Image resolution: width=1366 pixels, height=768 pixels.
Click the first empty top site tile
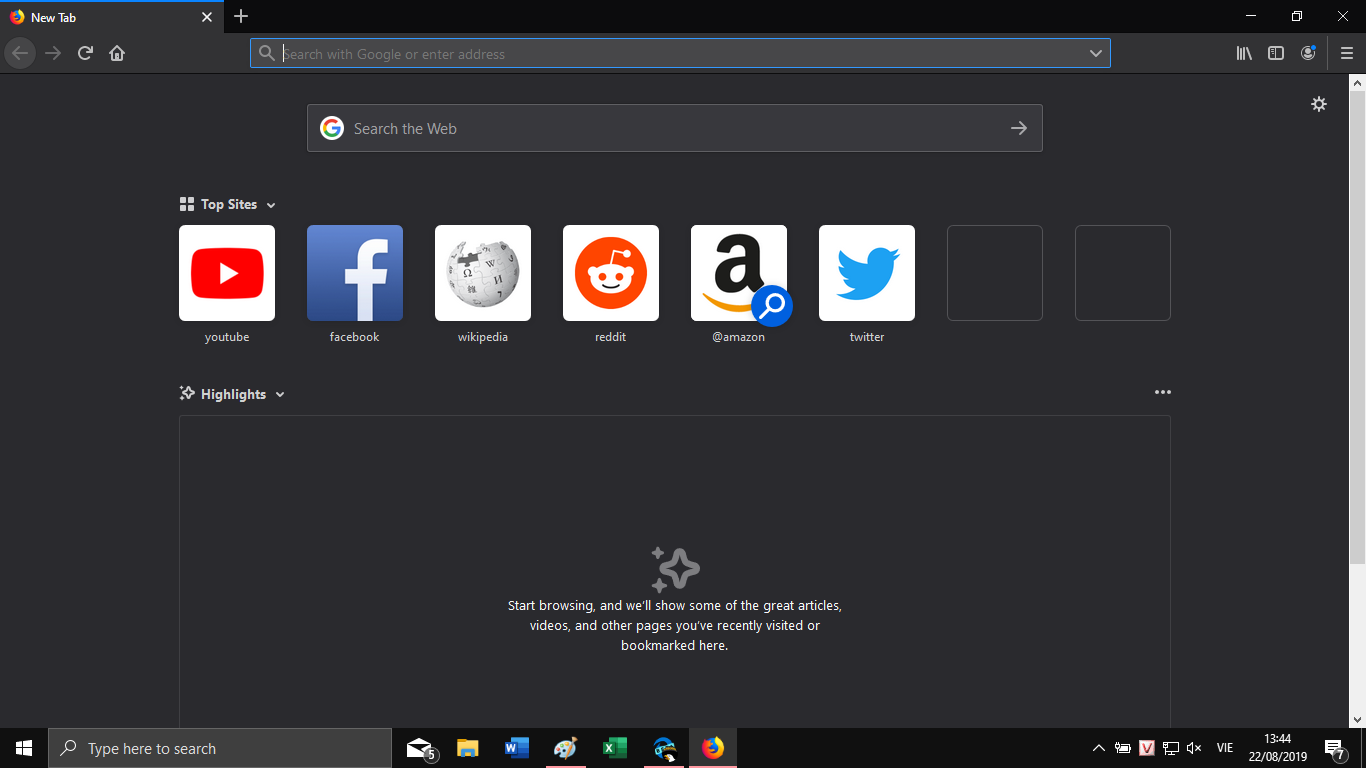point(995,273)
